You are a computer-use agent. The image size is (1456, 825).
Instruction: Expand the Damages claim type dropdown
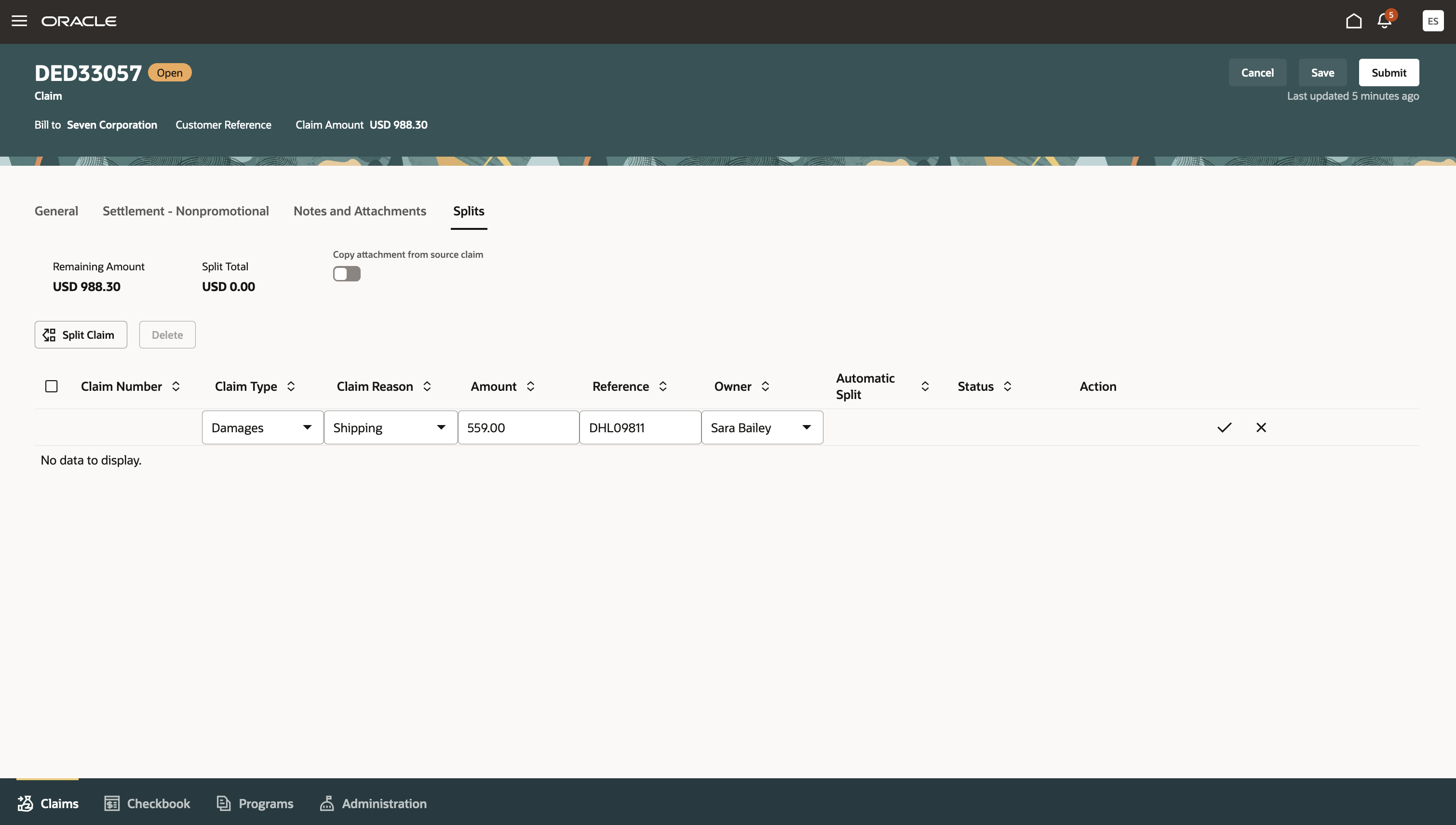pos(307,427)
